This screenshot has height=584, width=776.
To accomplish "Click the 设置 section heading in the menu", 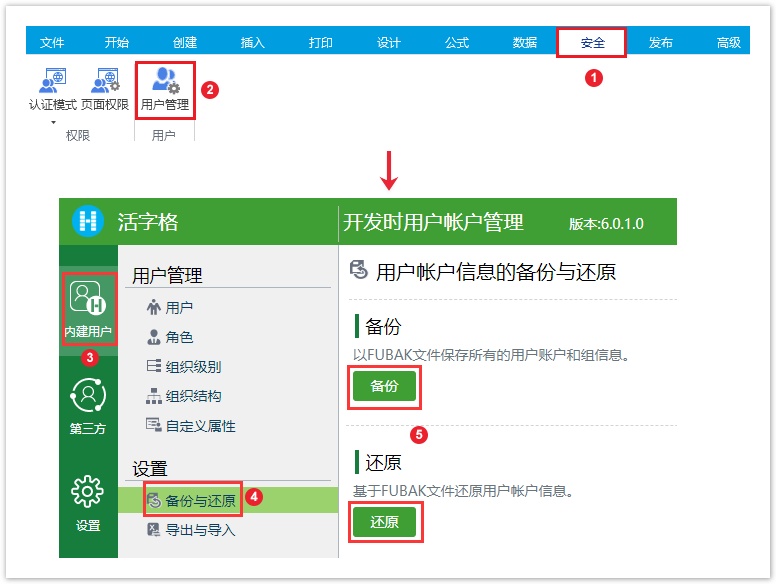I will point(149,468).
